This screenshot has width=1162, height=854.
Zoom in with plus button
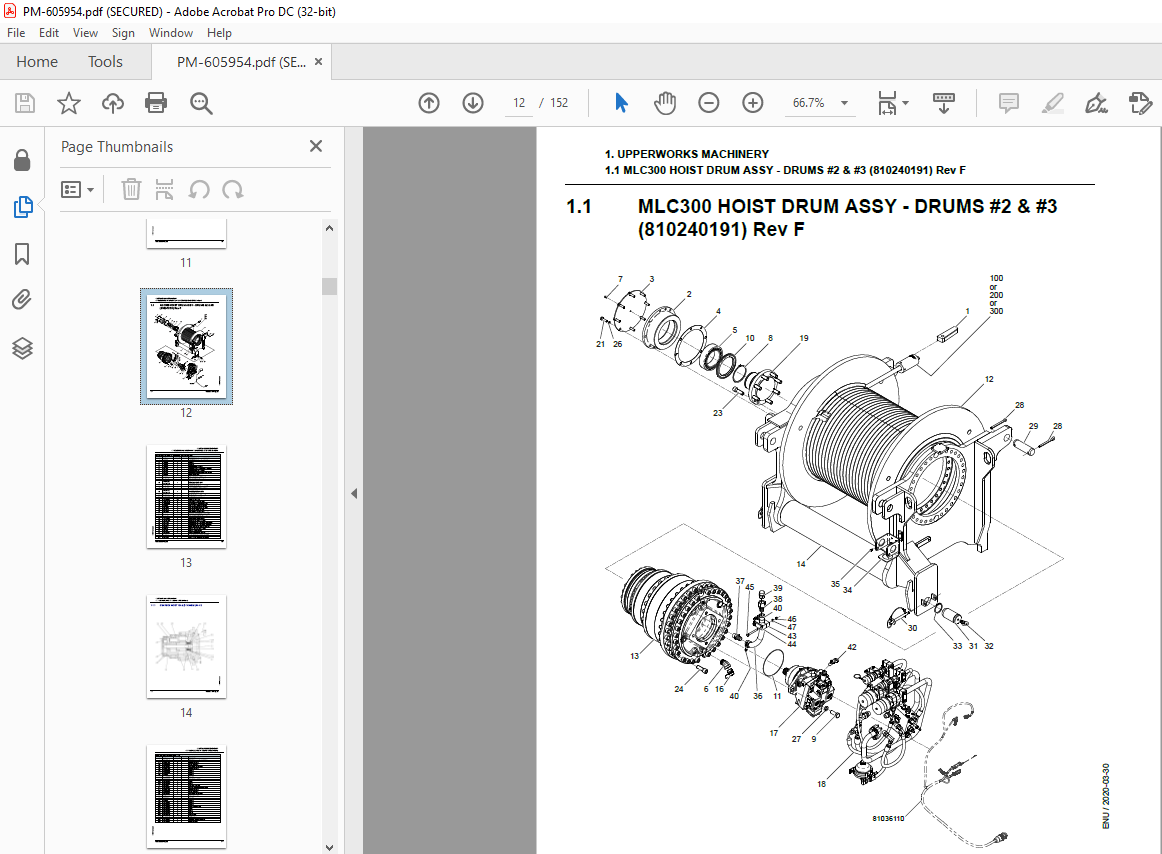(753, 103)
